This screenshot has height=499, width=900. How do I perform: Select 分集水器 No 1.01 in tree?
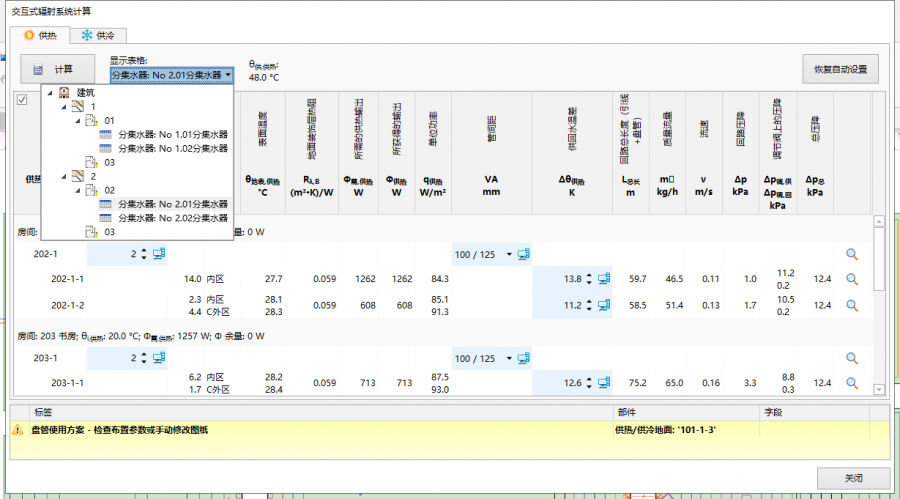click(171, 134)
